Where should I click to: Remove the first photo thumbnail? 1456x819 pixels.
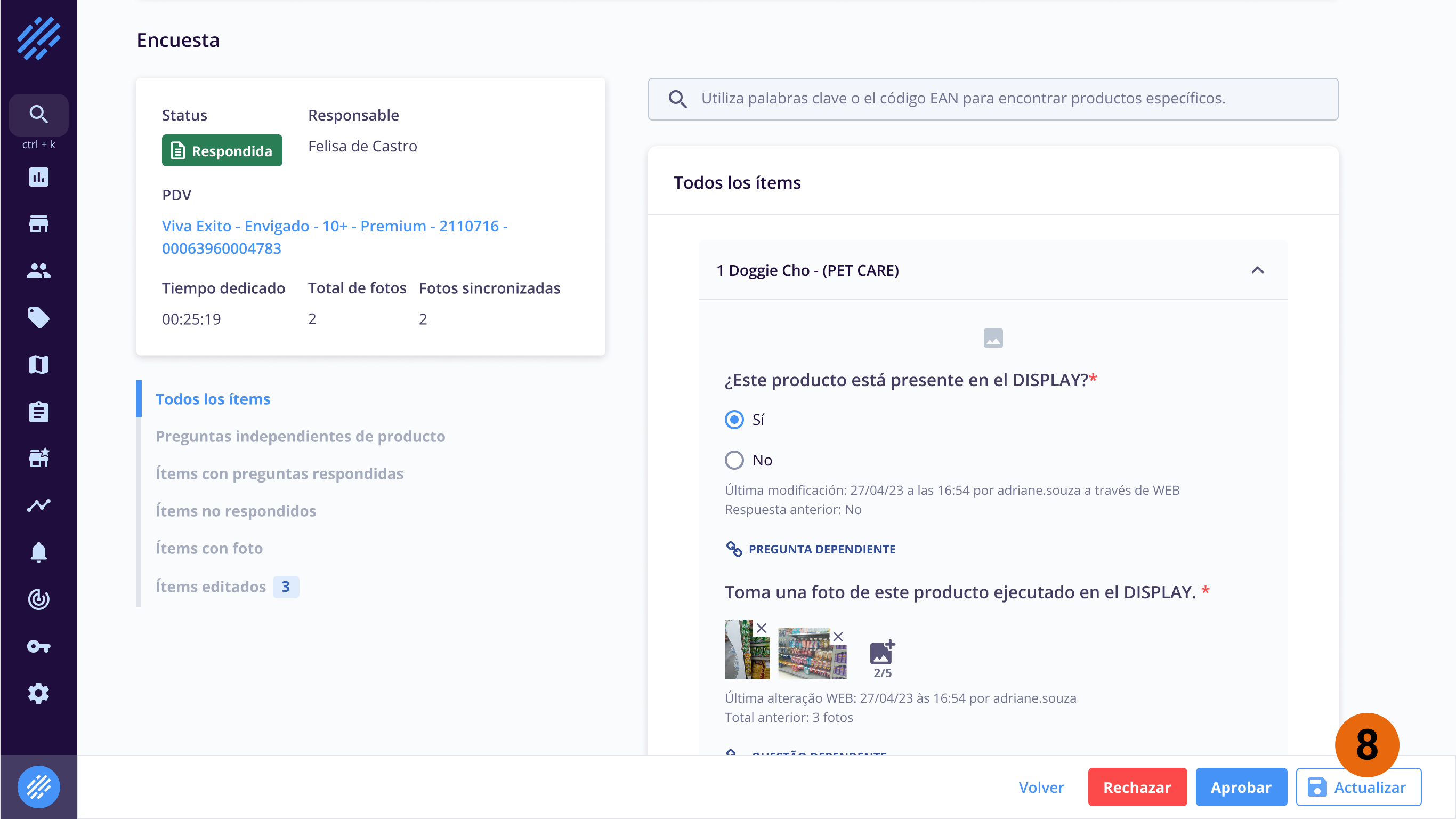(762, 628)
